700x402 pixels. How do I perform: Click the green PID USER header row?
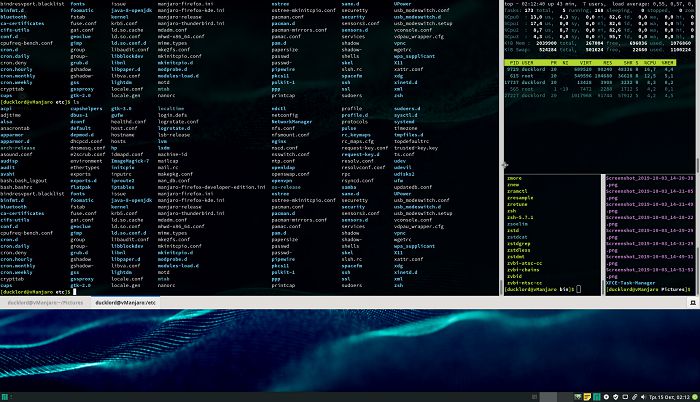590,63
